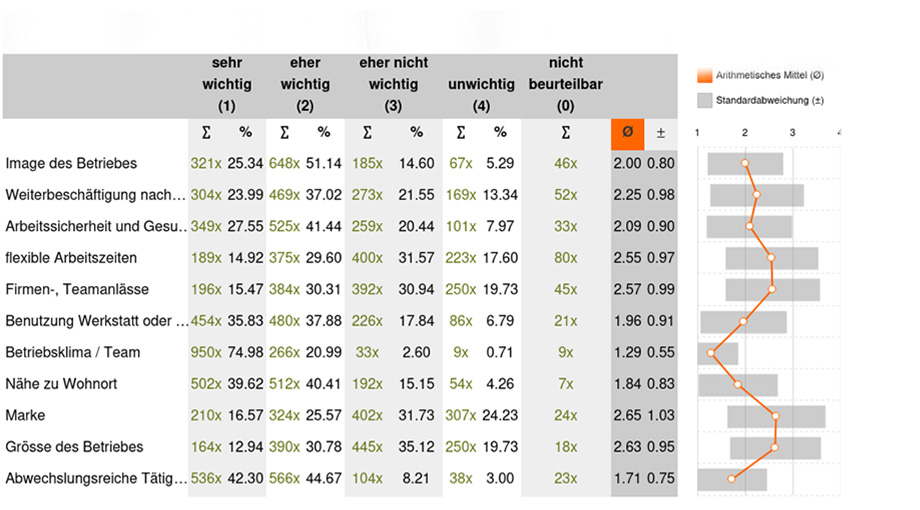This screenshot has width=920, height=510.
Task: Click the 80x value for flexible Arbeitszeiten
Action: click(566, 258)
